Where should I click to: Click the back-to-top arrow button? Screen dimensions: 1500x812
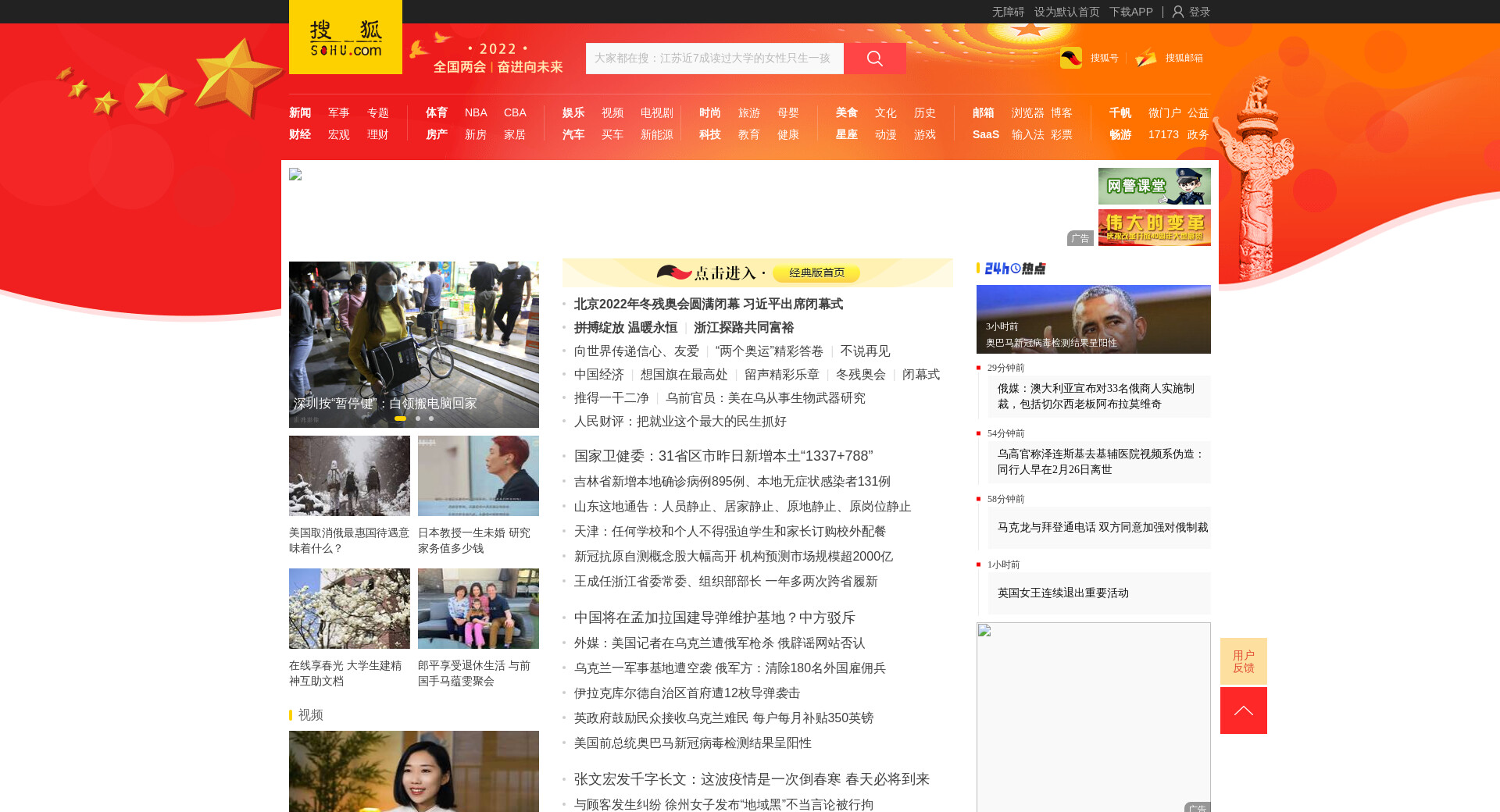click(1243, 710)
